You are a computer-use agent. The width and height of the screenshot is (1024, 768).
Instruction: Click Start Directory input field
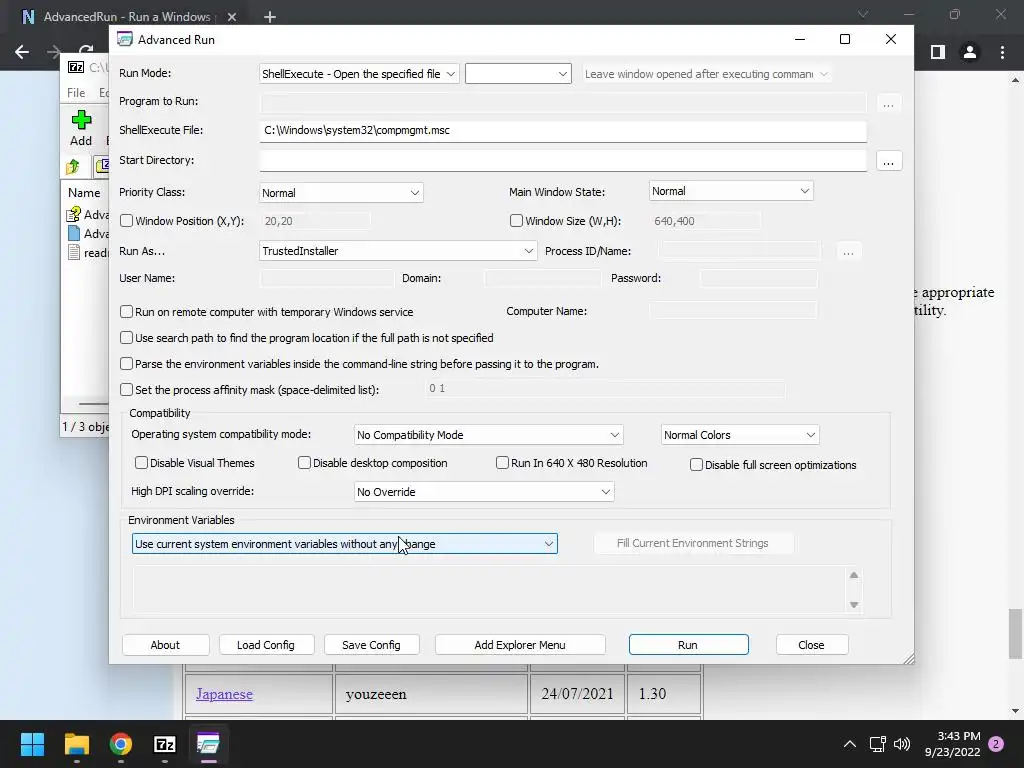pos(562,161)
